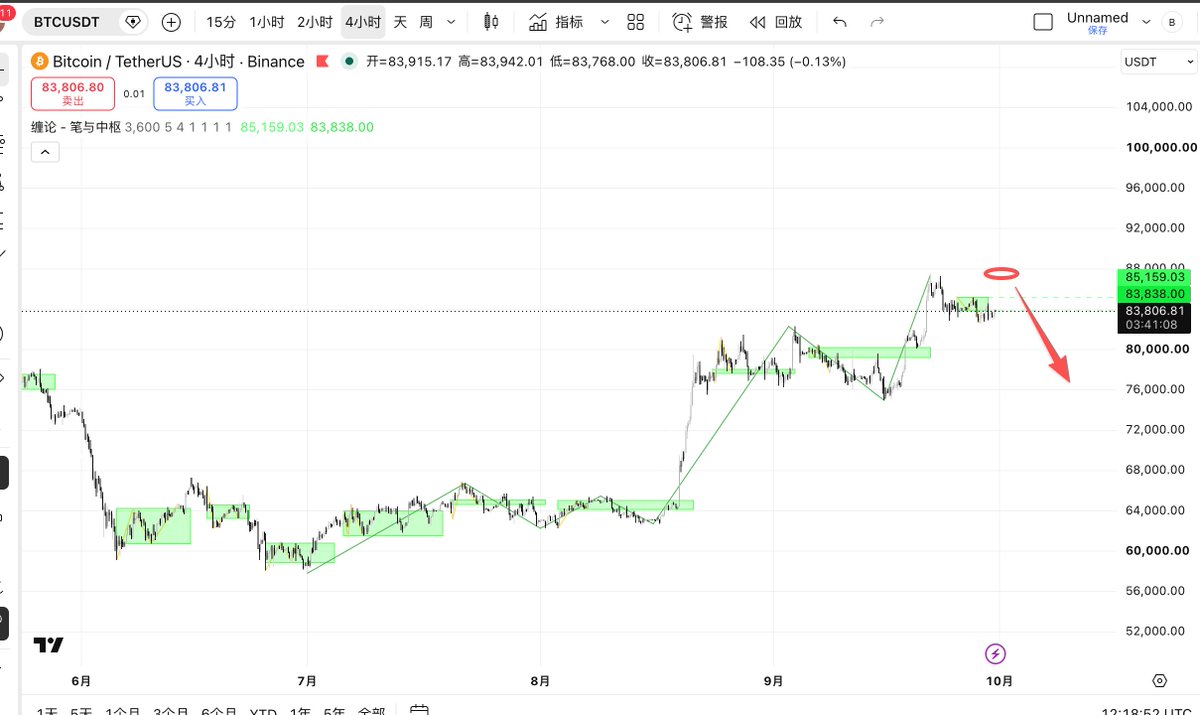Viewport: 1200px width, 715px height.
Task: Click the 0.01 spread value
Action: [x=134, y=94]
